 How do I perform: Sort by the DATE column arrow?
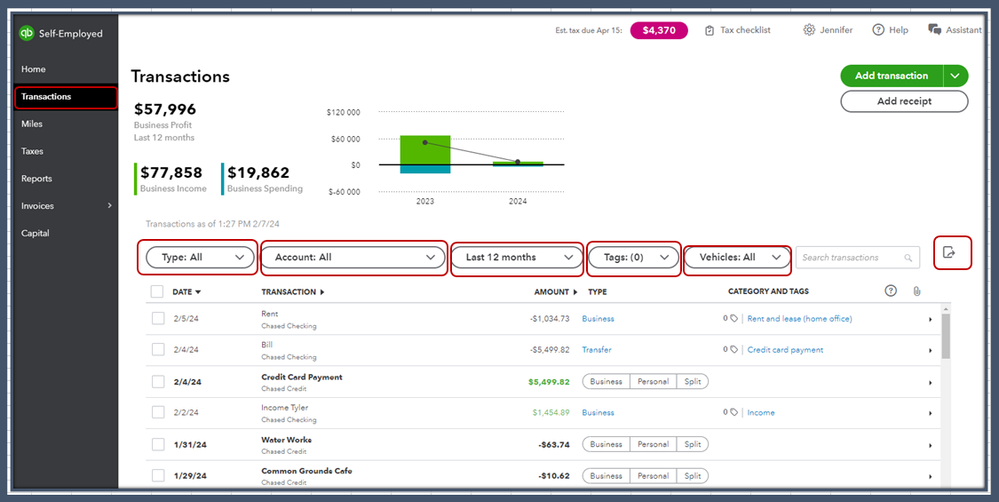tap(198, 292)
